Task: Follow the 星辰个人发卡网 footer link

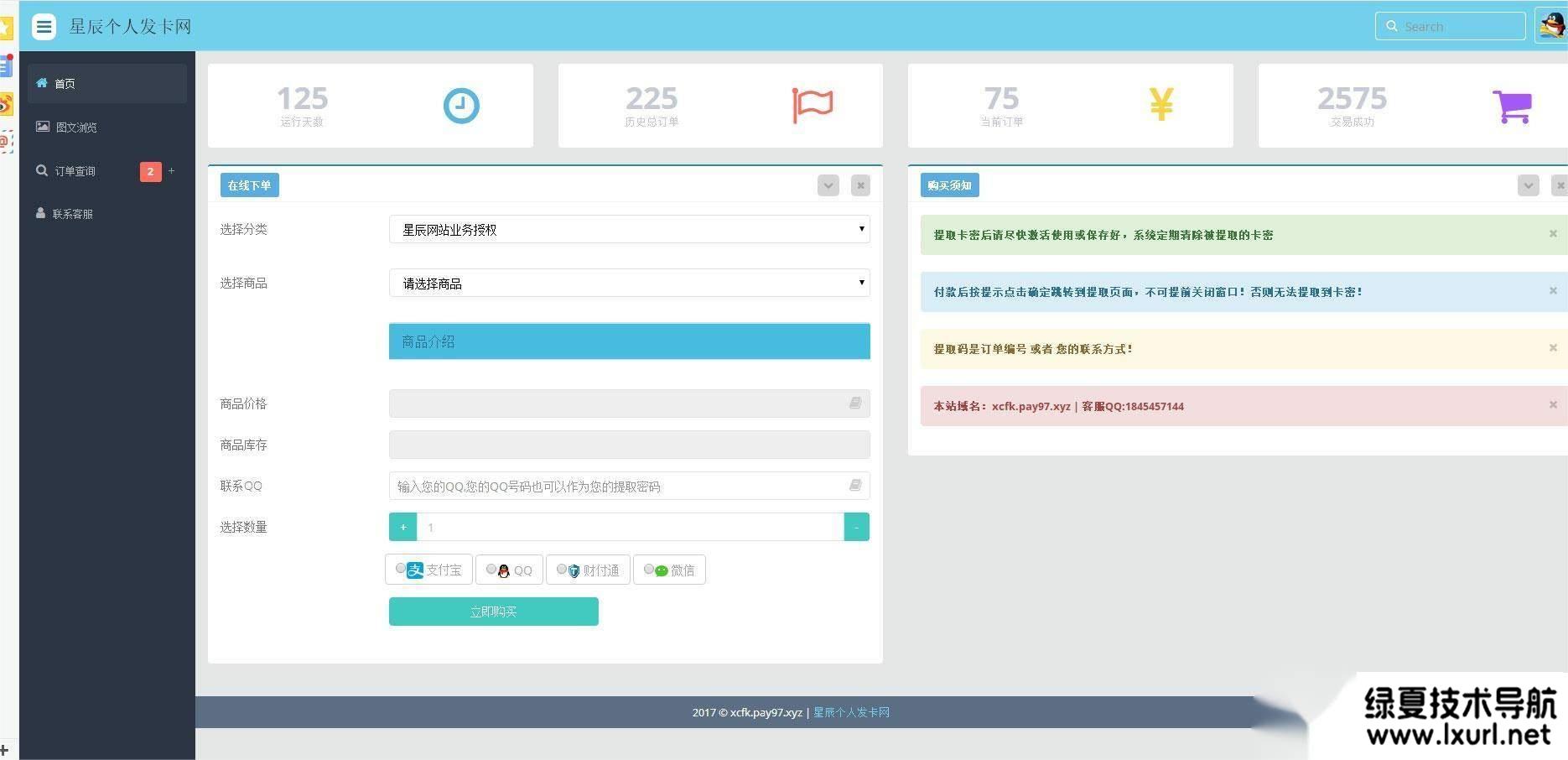Action: point(851,712)
